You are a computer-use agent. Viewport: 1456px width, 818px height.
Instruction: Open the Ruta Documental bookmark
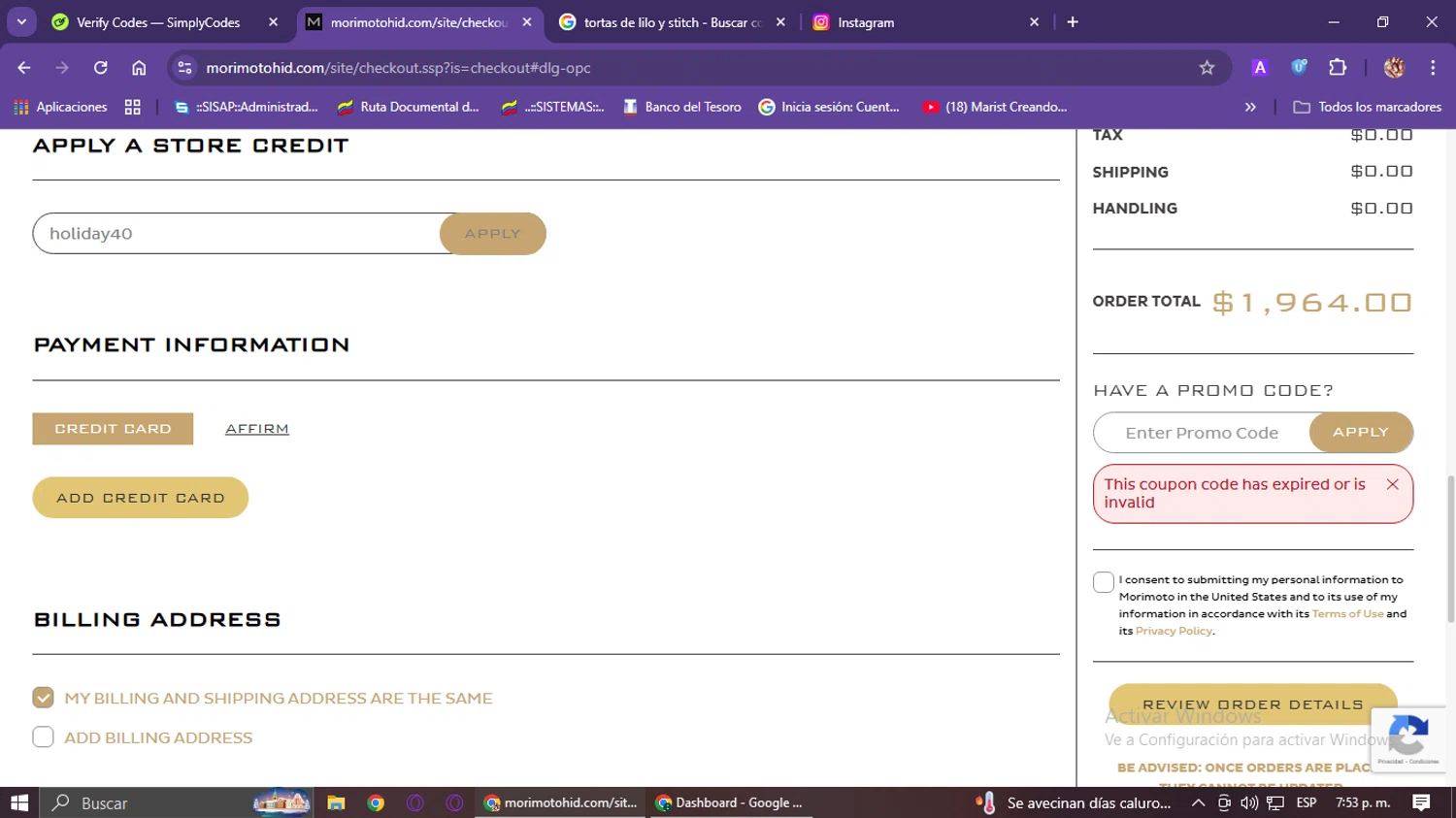tap(409, 107)
